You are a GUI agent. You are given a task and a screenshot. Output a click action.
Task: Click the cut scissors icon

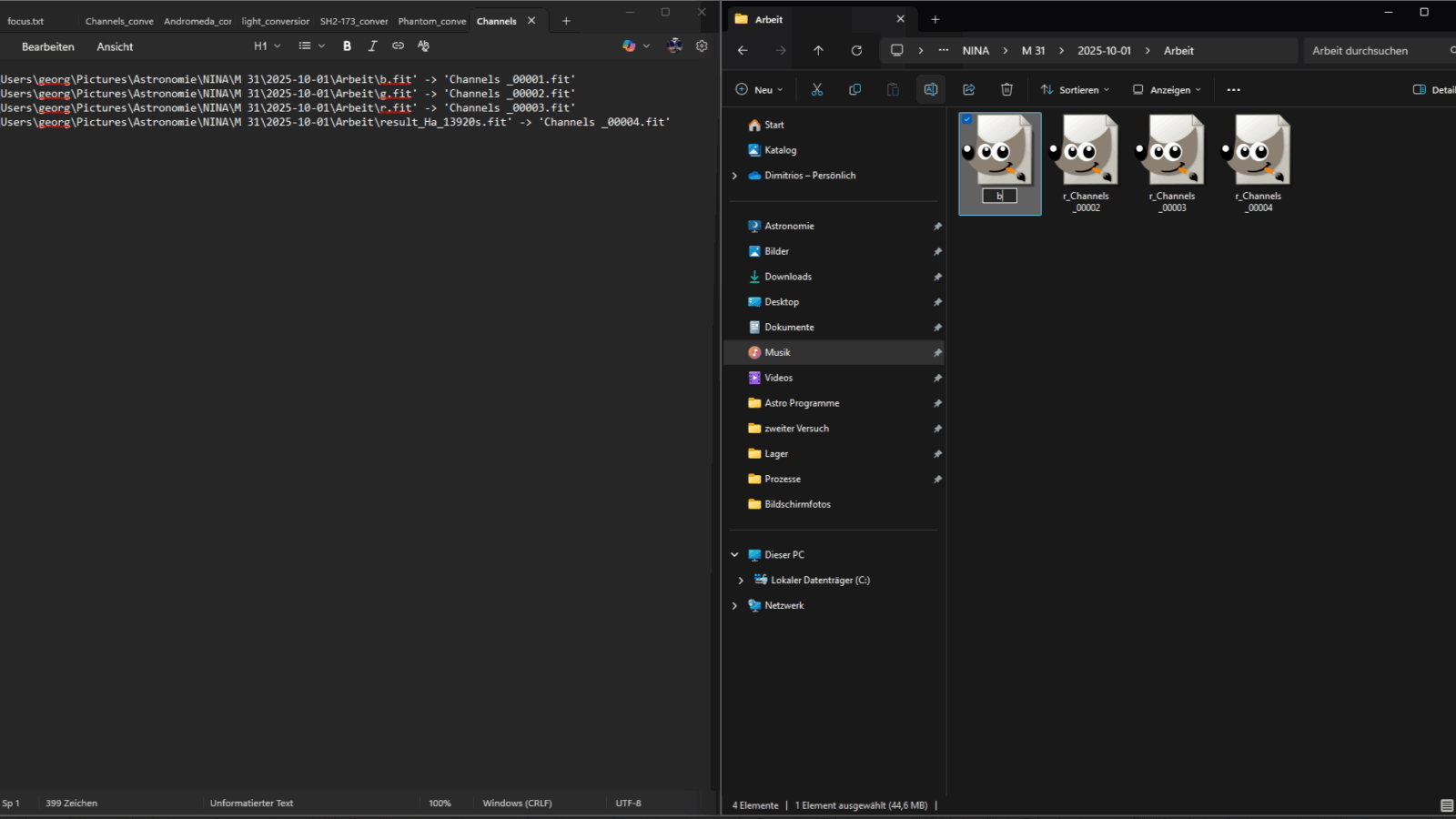click(x=817, y=90)
